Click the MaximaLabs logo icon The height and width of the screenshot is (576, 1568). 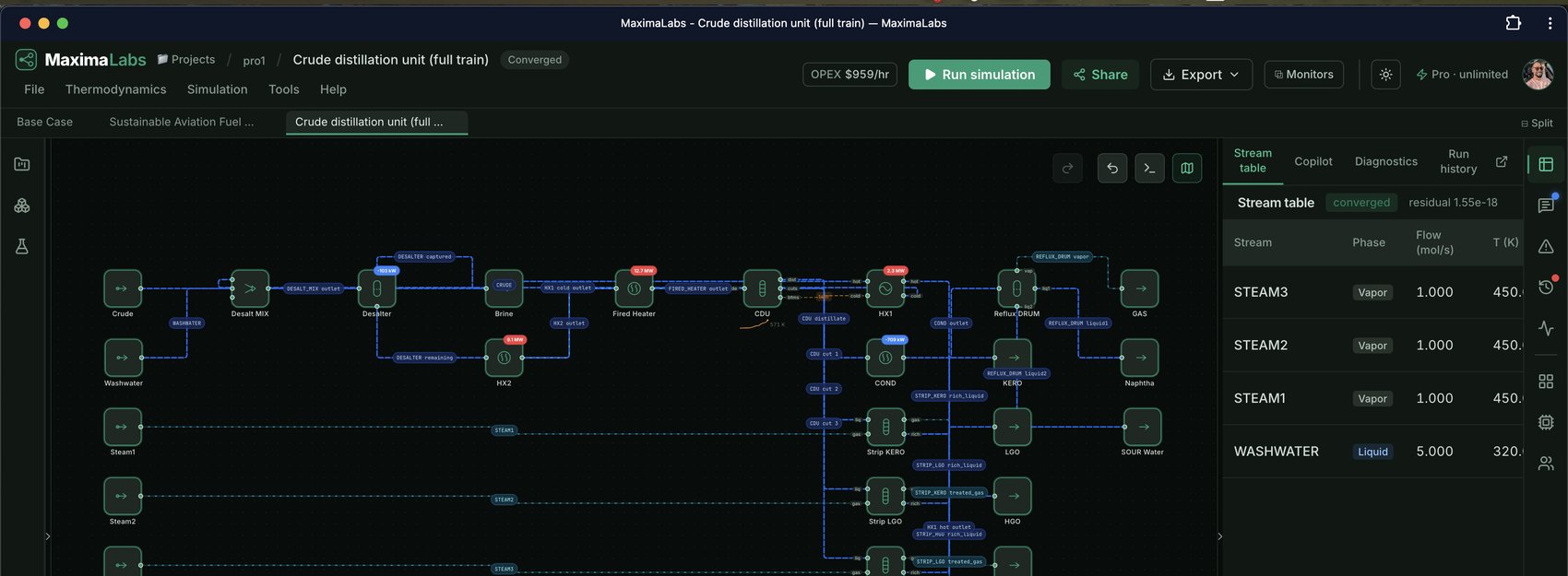(x=26, y=60)
